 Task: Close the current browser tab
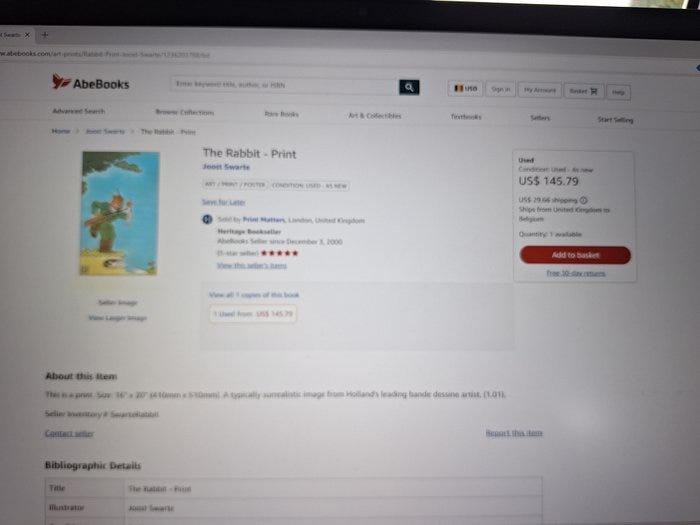tap(27, 34)
